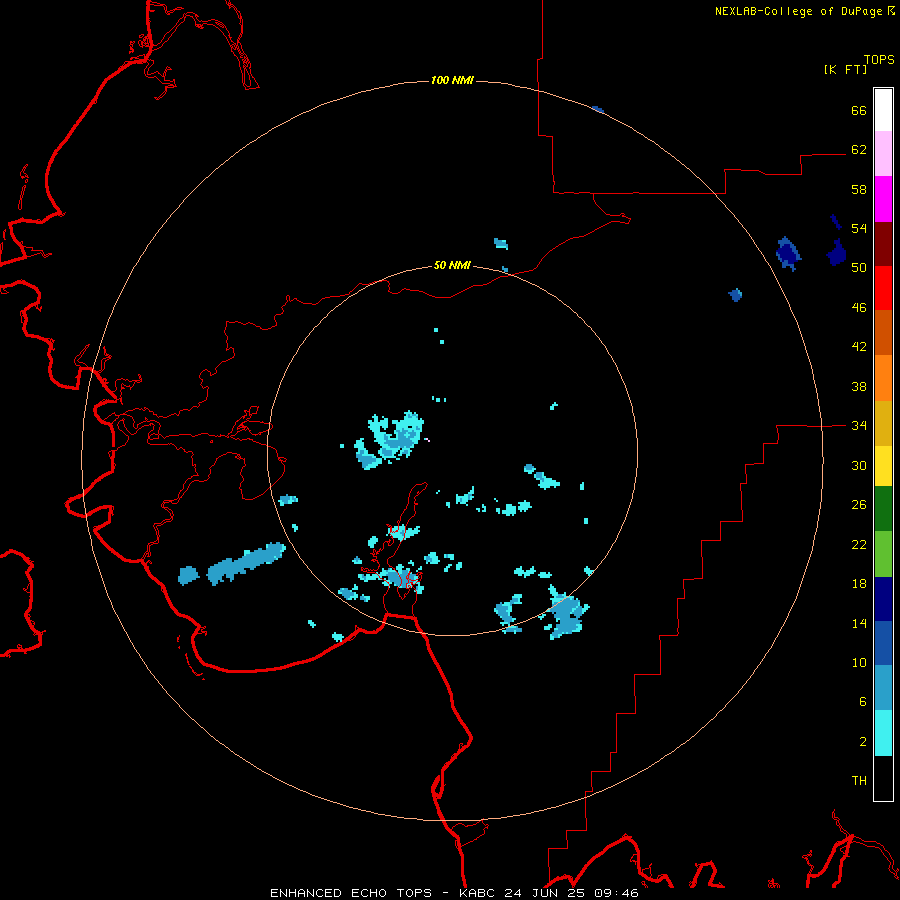The height and width of the screenshot is (900, 900).
Task: Click the dark orange legend band
Action: [x=883, y=333]
